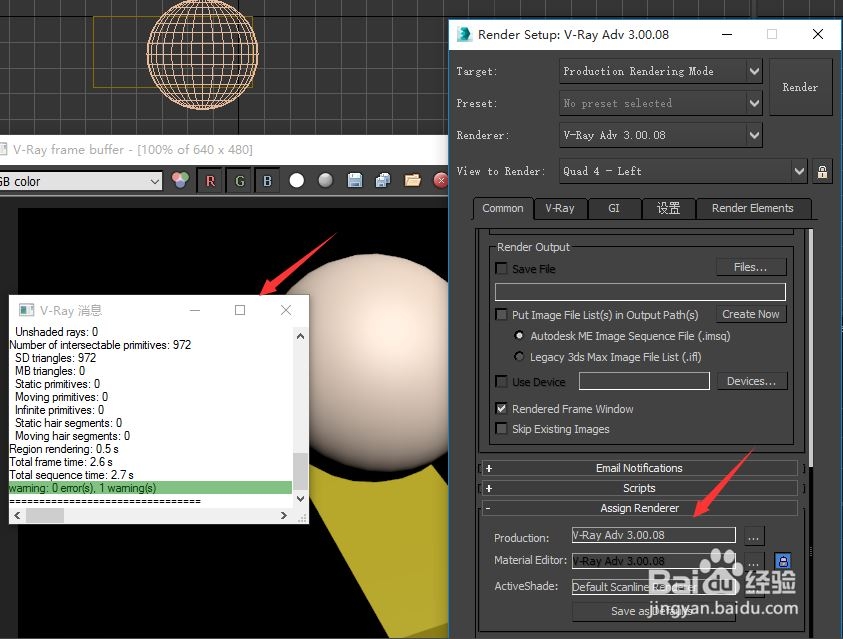Image resolution: width=843 pixels, height=639 pixels.
Task: Switch to the Common tab
Action: [x=503, y=209]
